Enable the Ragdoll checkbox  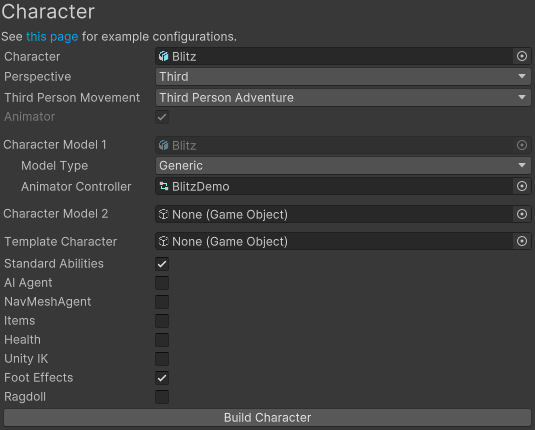pyautogui.click(x=162, y=397)
